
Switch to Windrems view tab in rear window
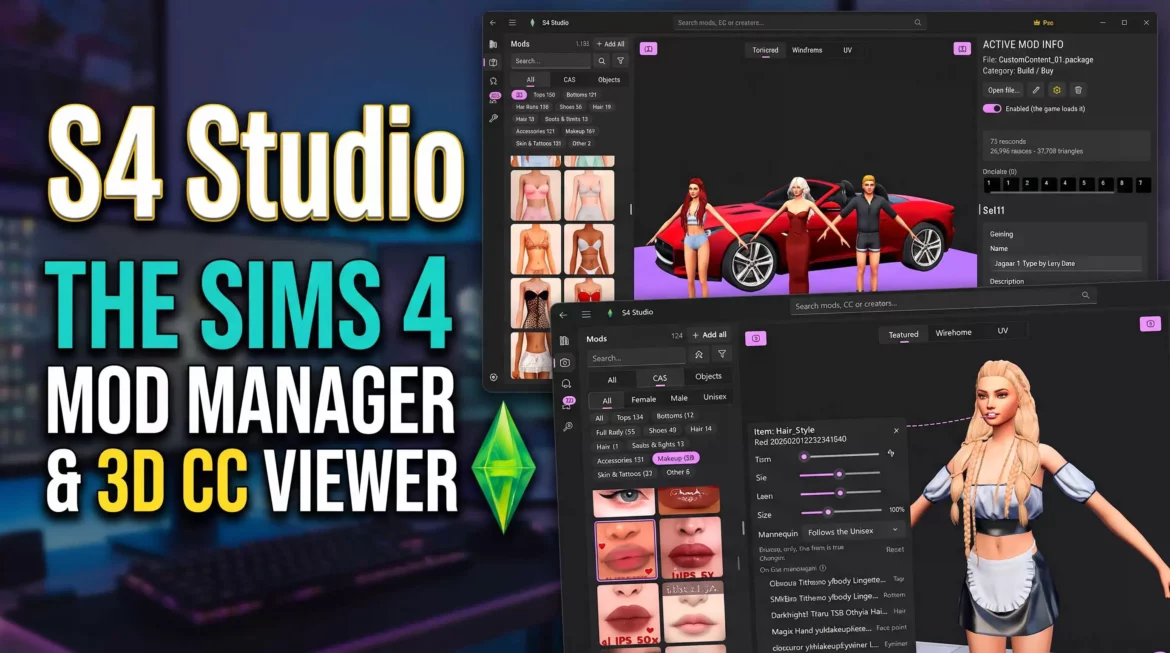(x=807, y=50)
